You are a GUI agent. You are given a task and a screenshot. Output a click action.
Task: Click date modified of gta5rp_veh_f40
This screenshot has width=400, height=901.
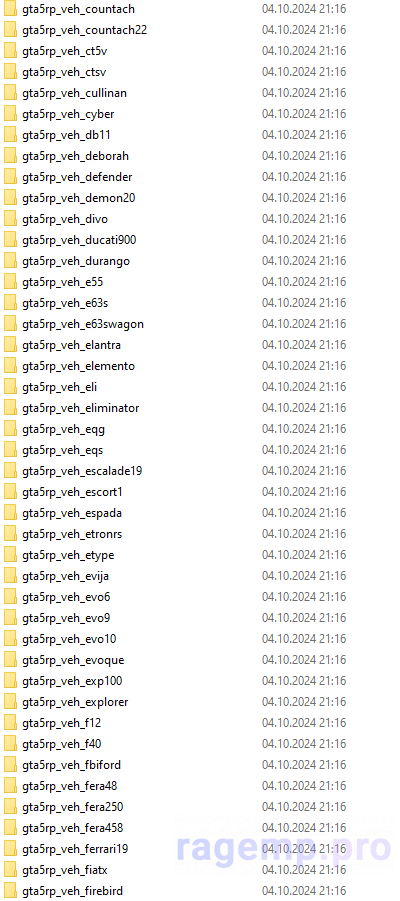[304, 744]
